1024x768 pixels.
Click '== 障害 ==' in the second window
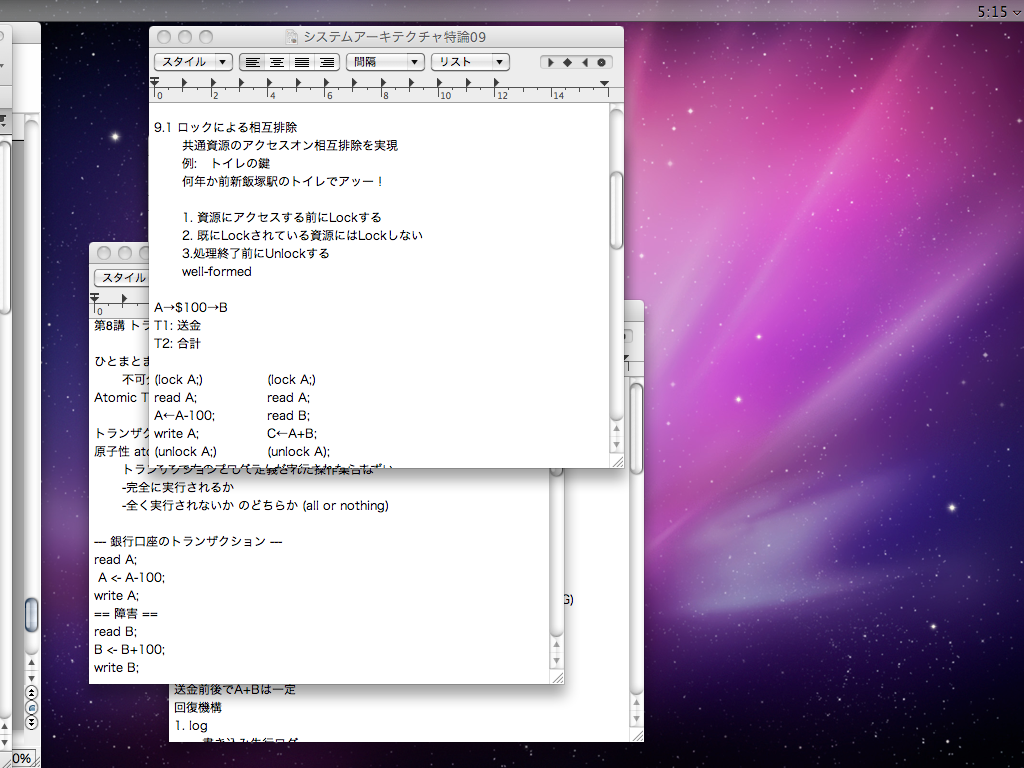click(x=126, y=613)
